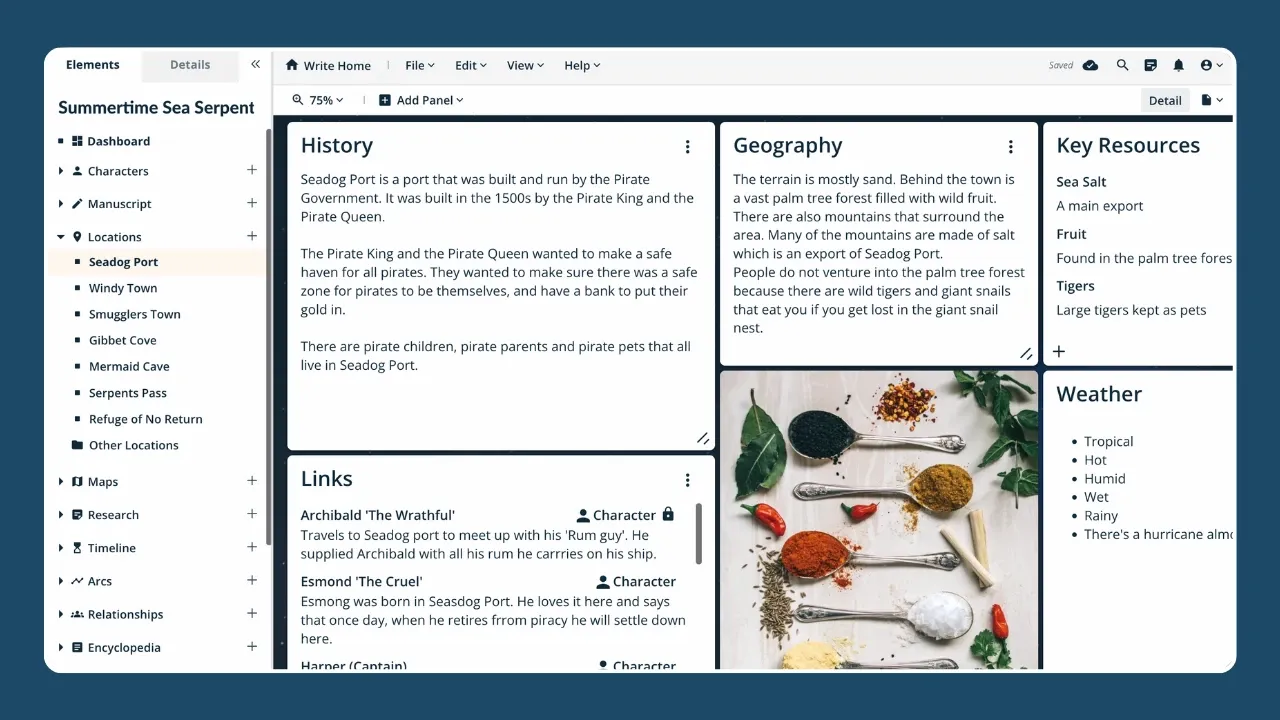This screenshot has height=720, width=1280.
Task: Open the Add Panel dropdown
Action: pyautogui.click(x=421, y=100)
